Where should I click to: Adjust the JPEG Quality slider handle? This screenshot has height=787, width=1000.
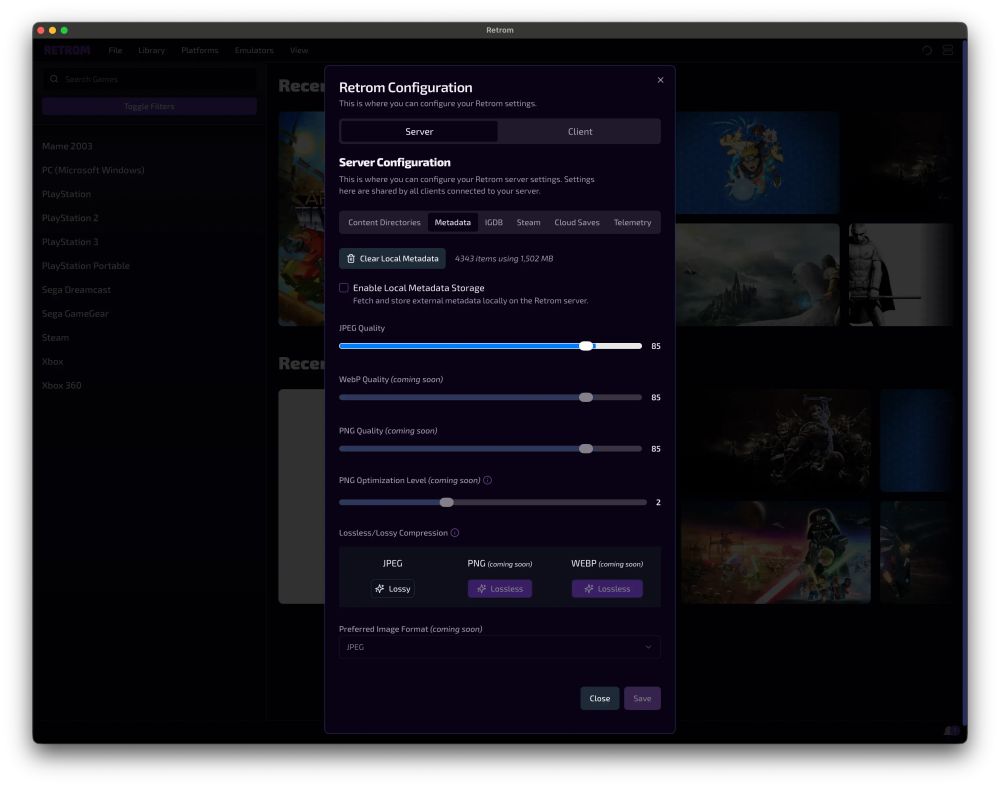pyautogui.click(x=586, y=346)
